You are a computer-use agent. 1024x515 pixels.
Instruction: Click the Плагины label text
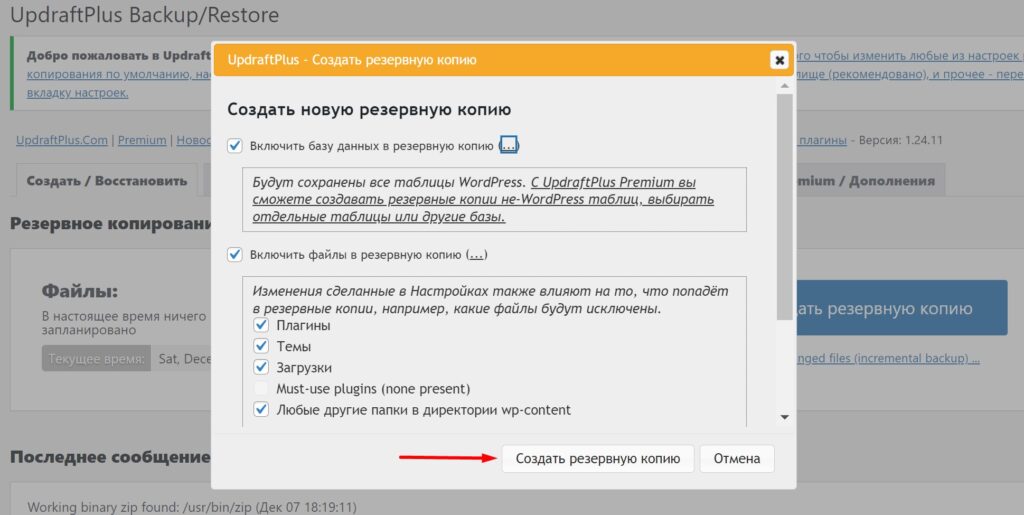[x=303, y=325]
